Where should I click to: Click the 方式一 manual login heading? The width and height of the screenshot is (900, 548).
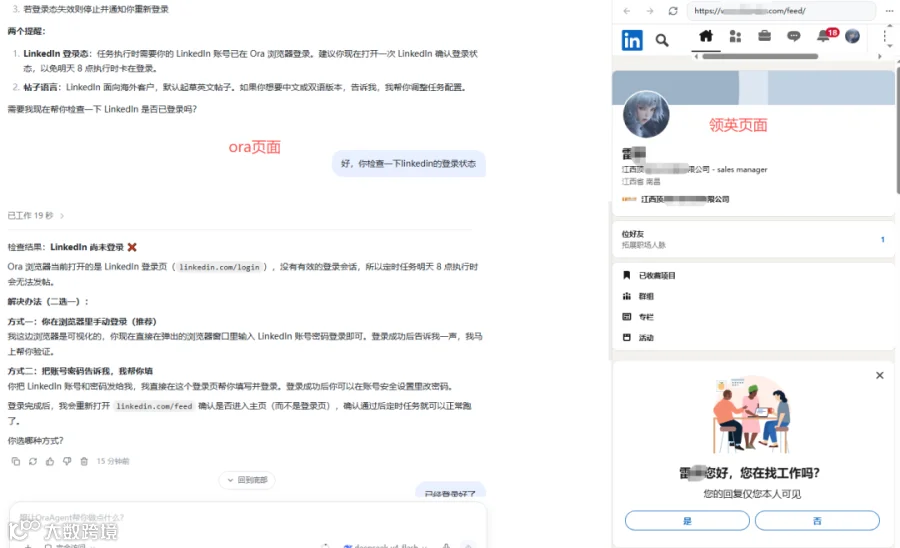coord(82,322)
